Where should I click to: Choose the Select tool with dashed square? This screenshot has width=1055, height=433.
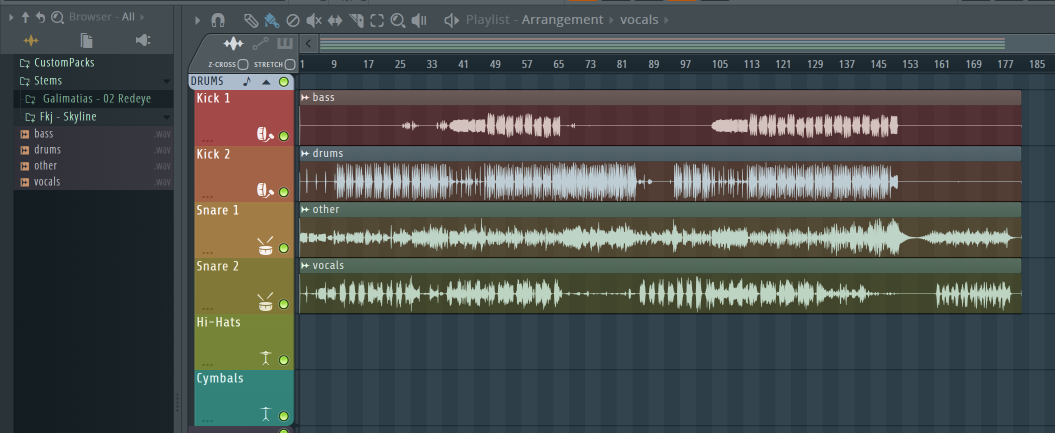377,20
